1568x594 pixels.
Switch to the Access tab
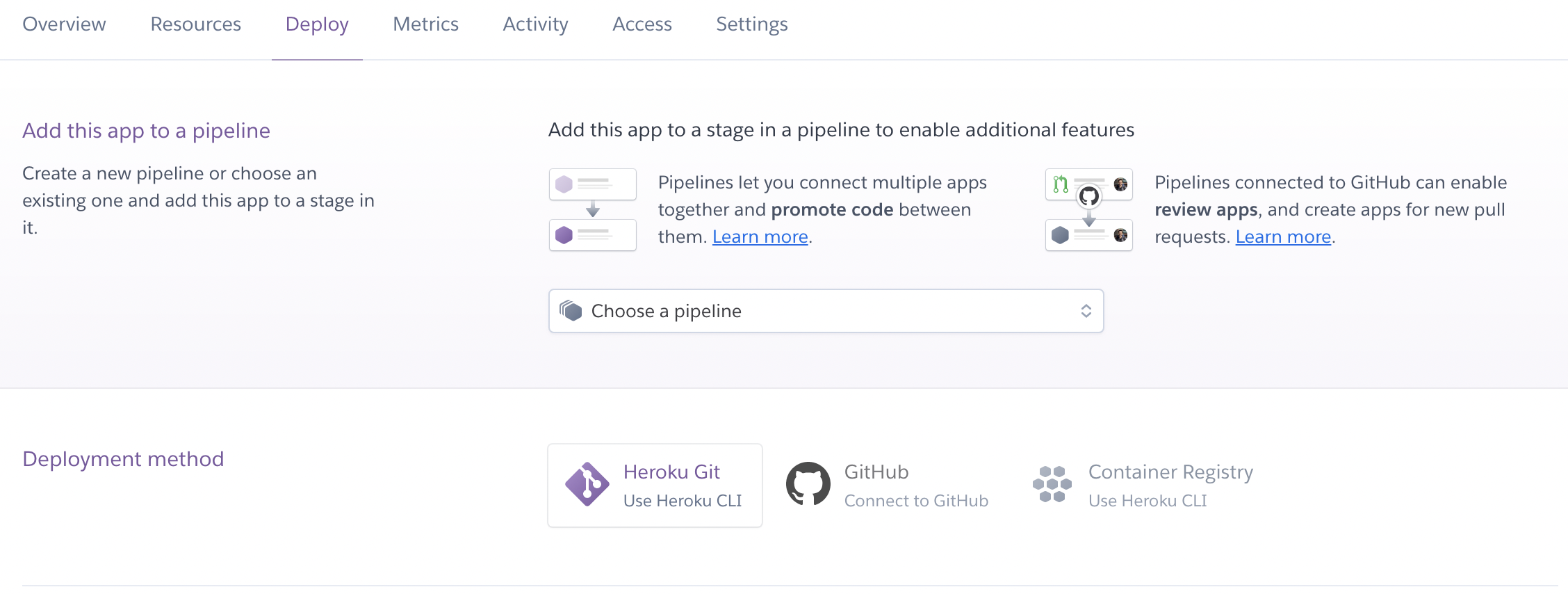click(642, 24)
